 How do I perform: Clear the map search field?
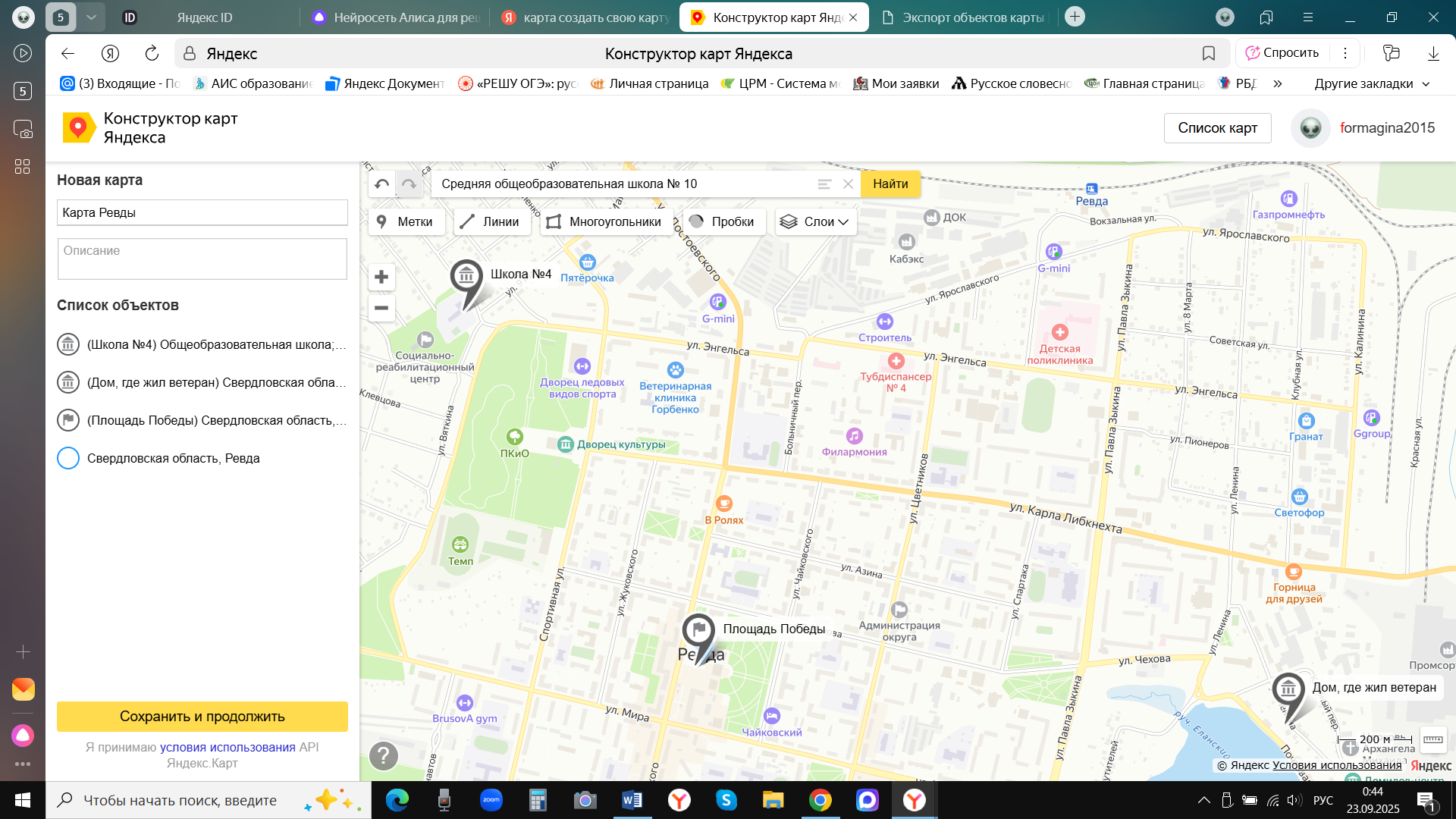click(x=848, y=184)
